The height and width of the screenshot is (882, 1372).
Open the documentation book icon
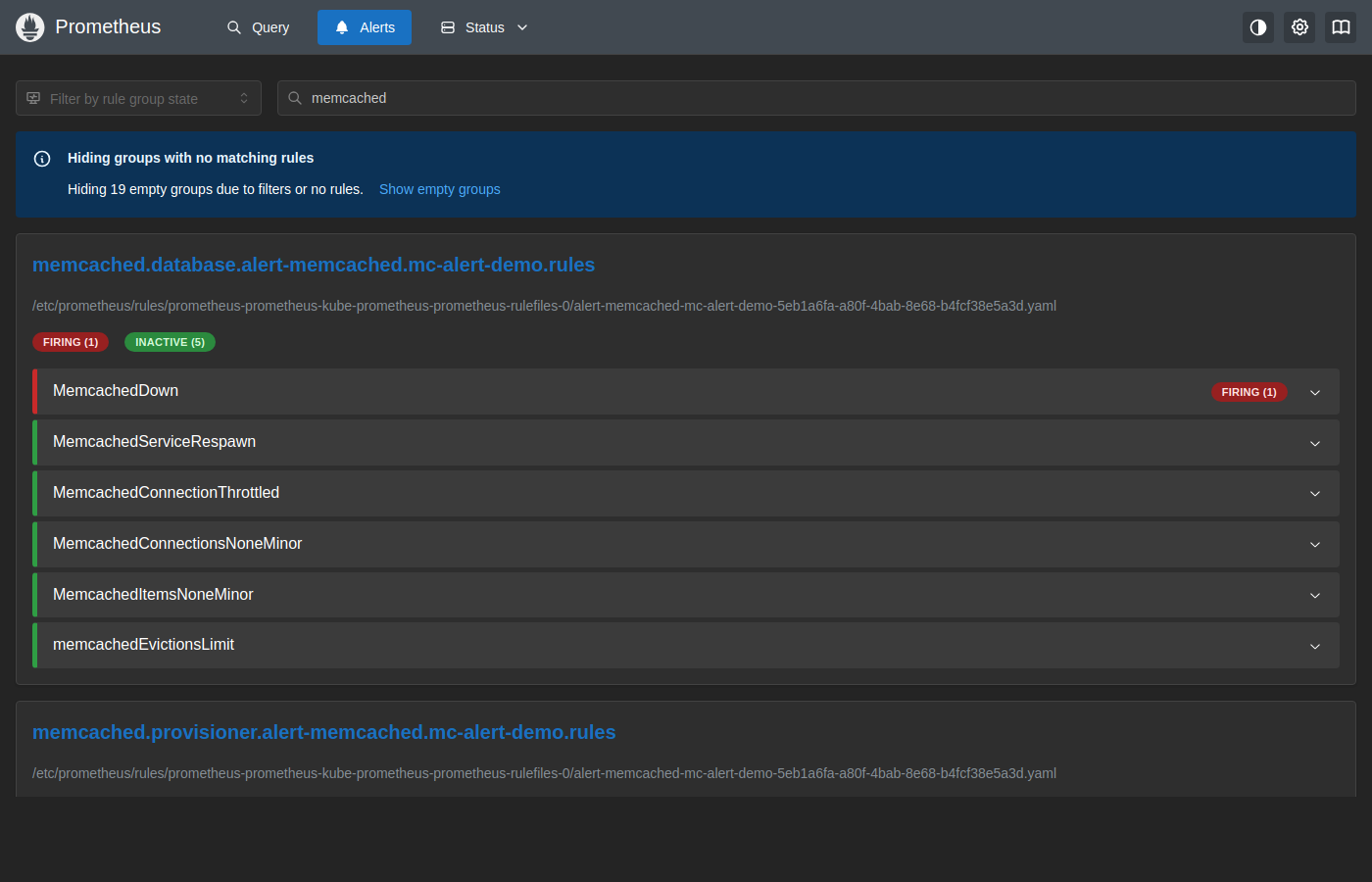pyautogui.click(x=1341, y=27)
